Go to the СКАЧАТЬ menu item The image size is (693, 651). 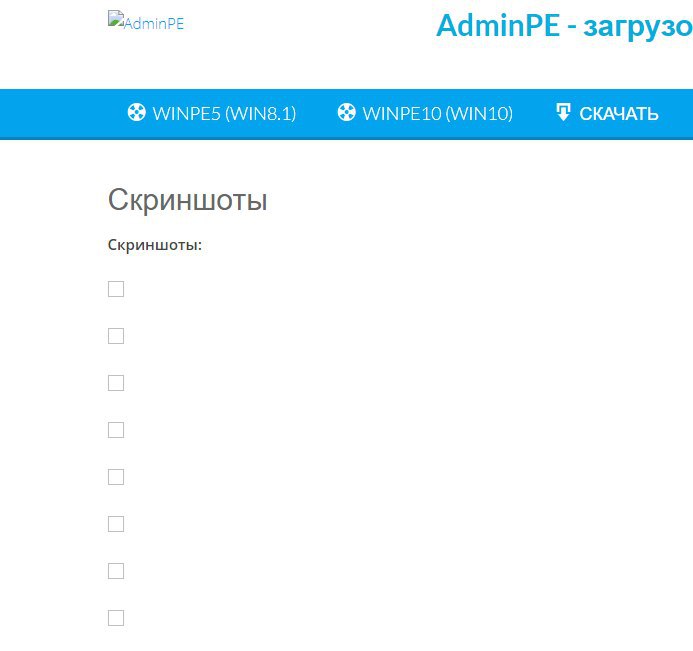607,114
